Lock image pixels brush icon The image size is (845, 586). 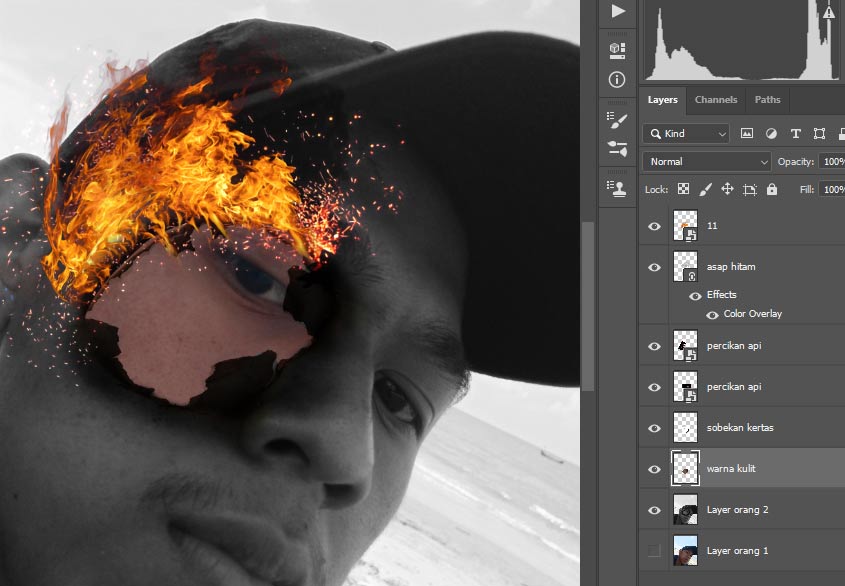705,189
